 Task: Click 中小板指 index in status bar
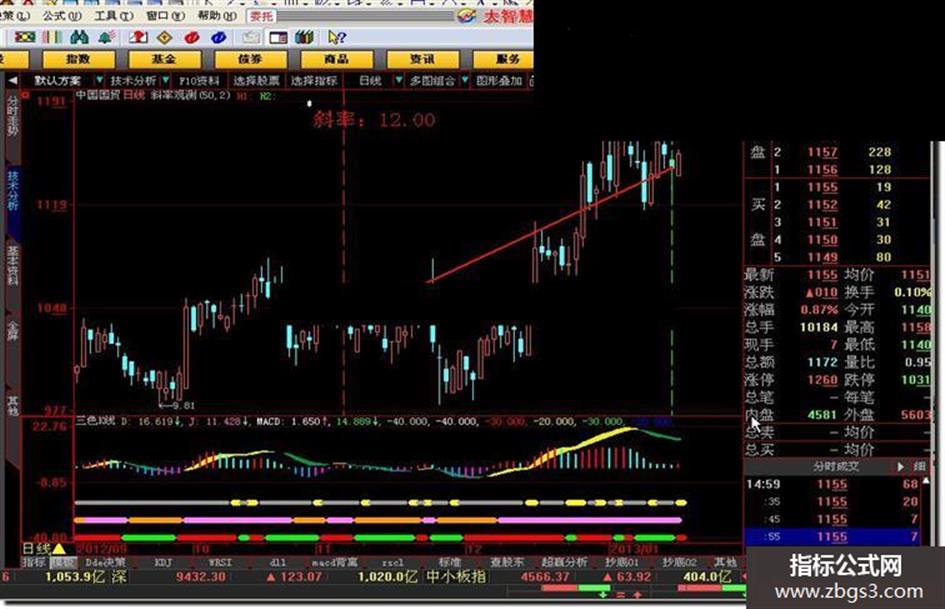coord(455,577)
